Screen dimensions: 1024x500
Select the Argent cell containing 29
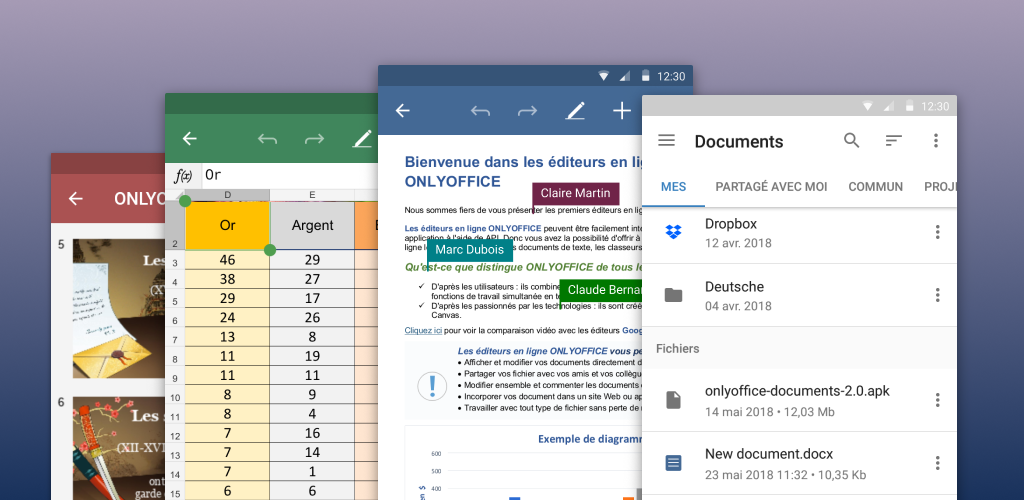coord(312,260)
